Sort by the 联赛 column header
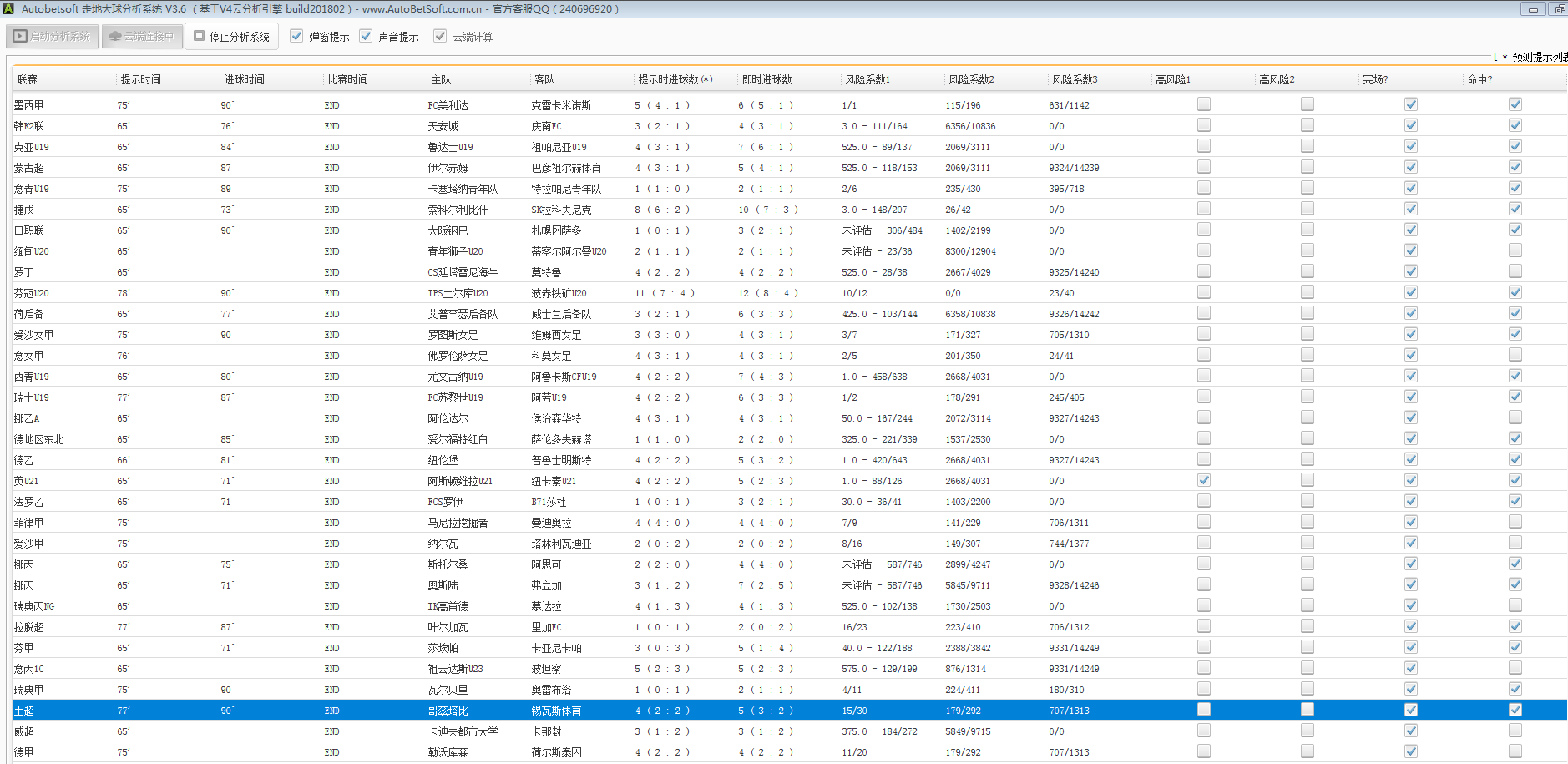 point(28,79)
